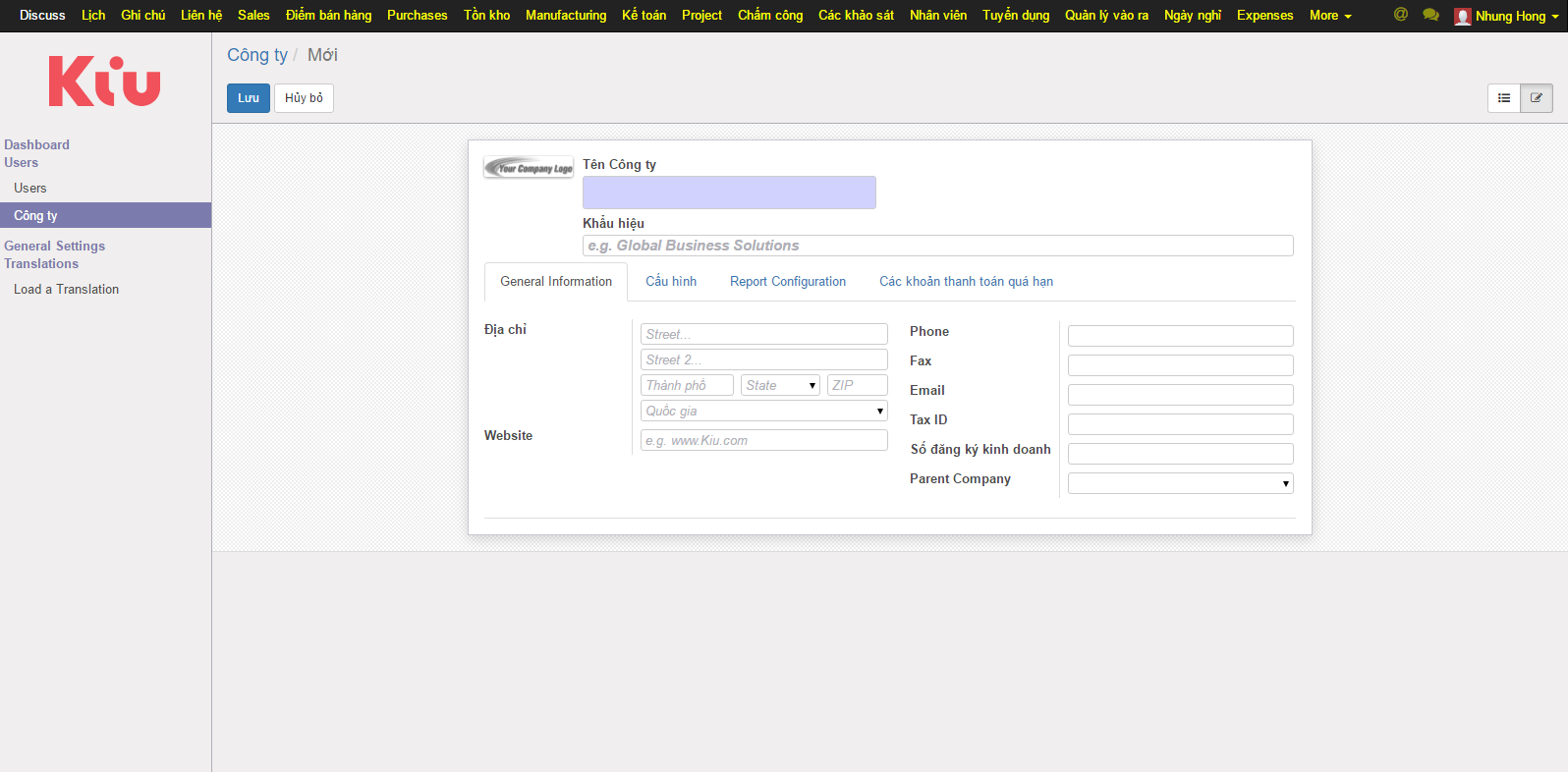Go to Công ty breadcrumb link
1568x772 pixels.
tap(257, 55)
